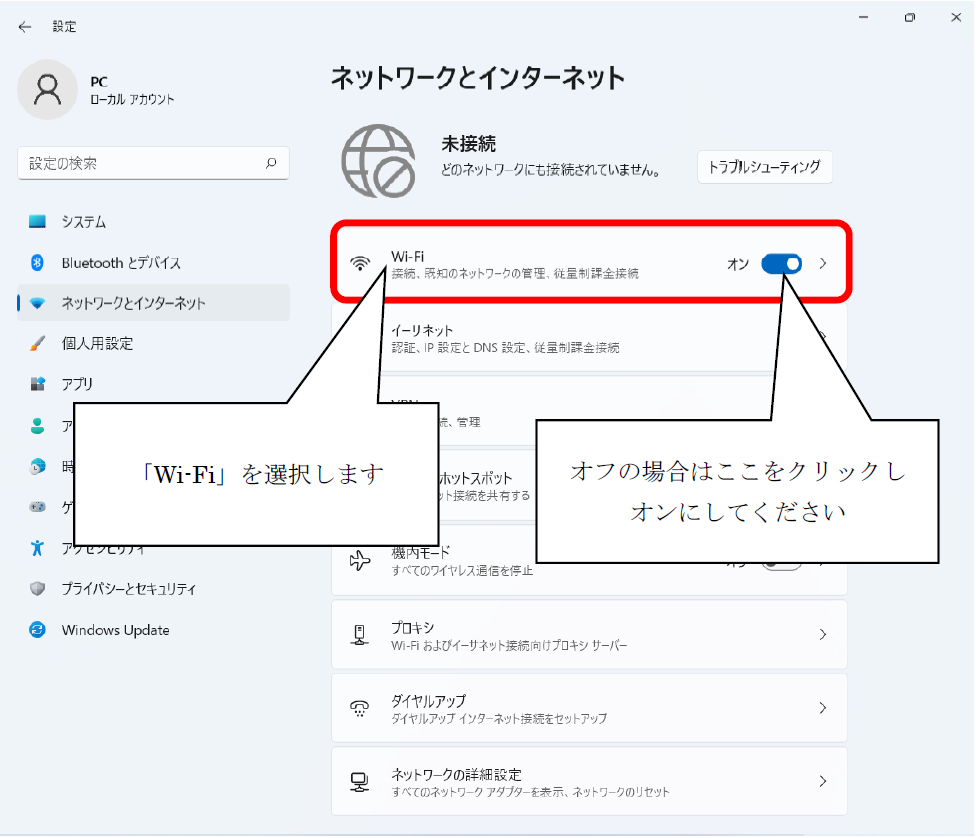Click the プロキシ server icon
Screen dimensions: 976x838
(360, 635)
